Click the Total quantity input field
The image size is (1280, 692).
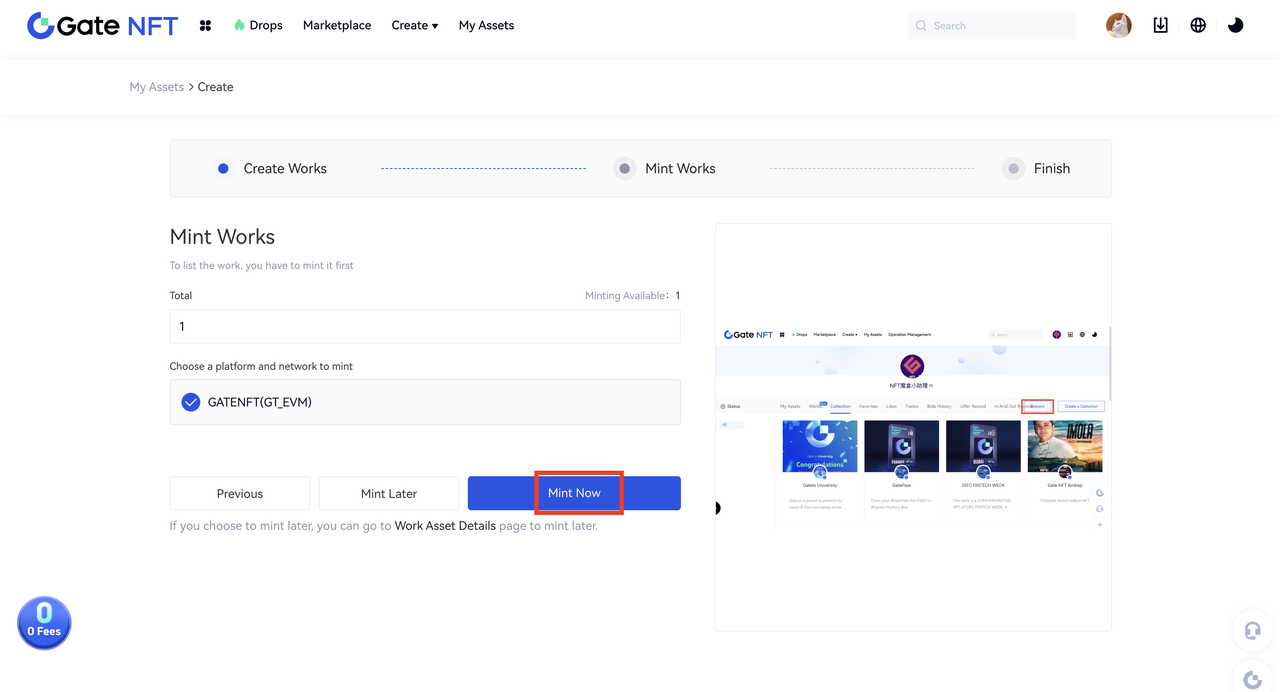click(425, 326)
